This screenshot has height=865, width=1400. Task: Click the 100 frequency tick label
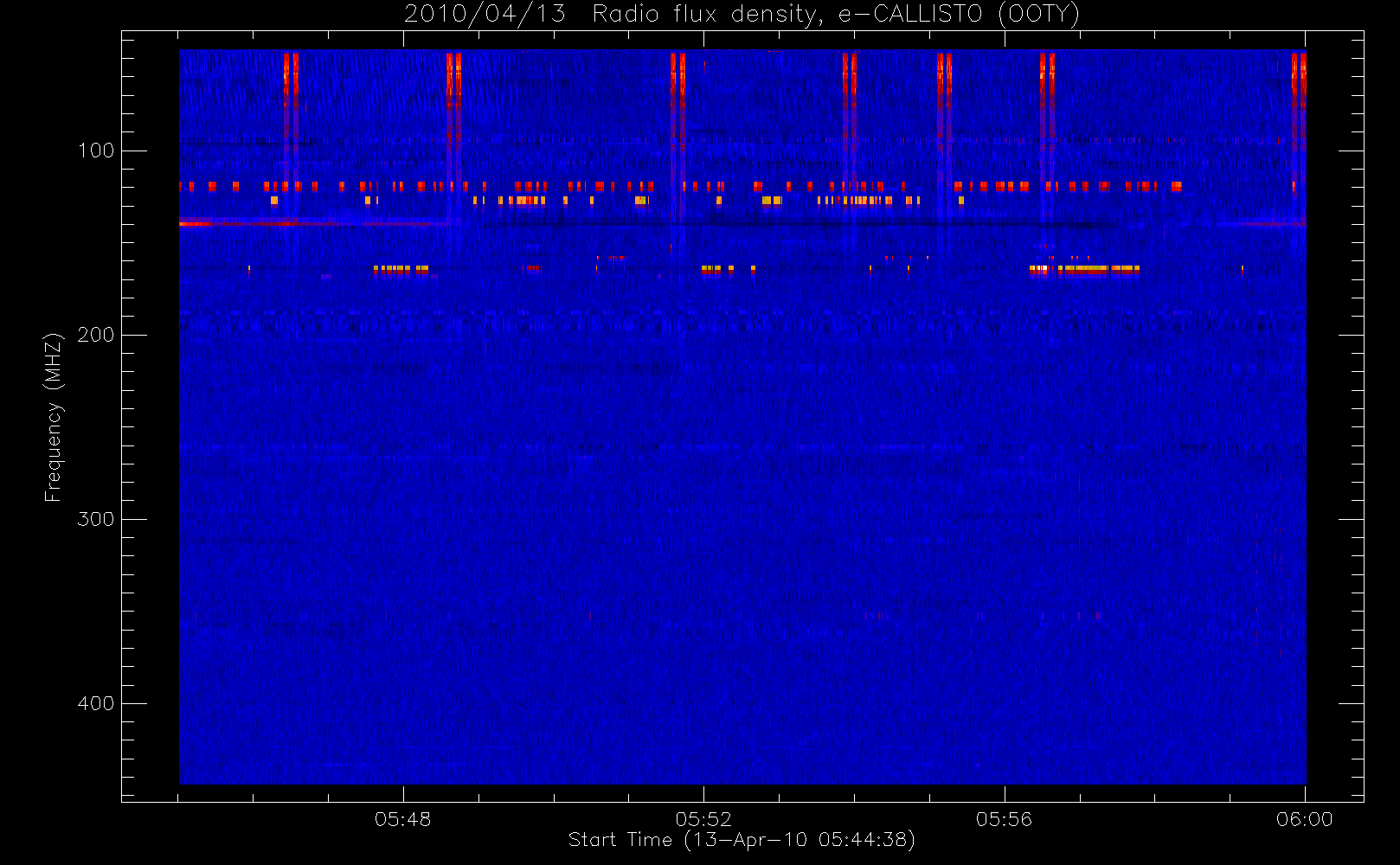pos(96,151)
